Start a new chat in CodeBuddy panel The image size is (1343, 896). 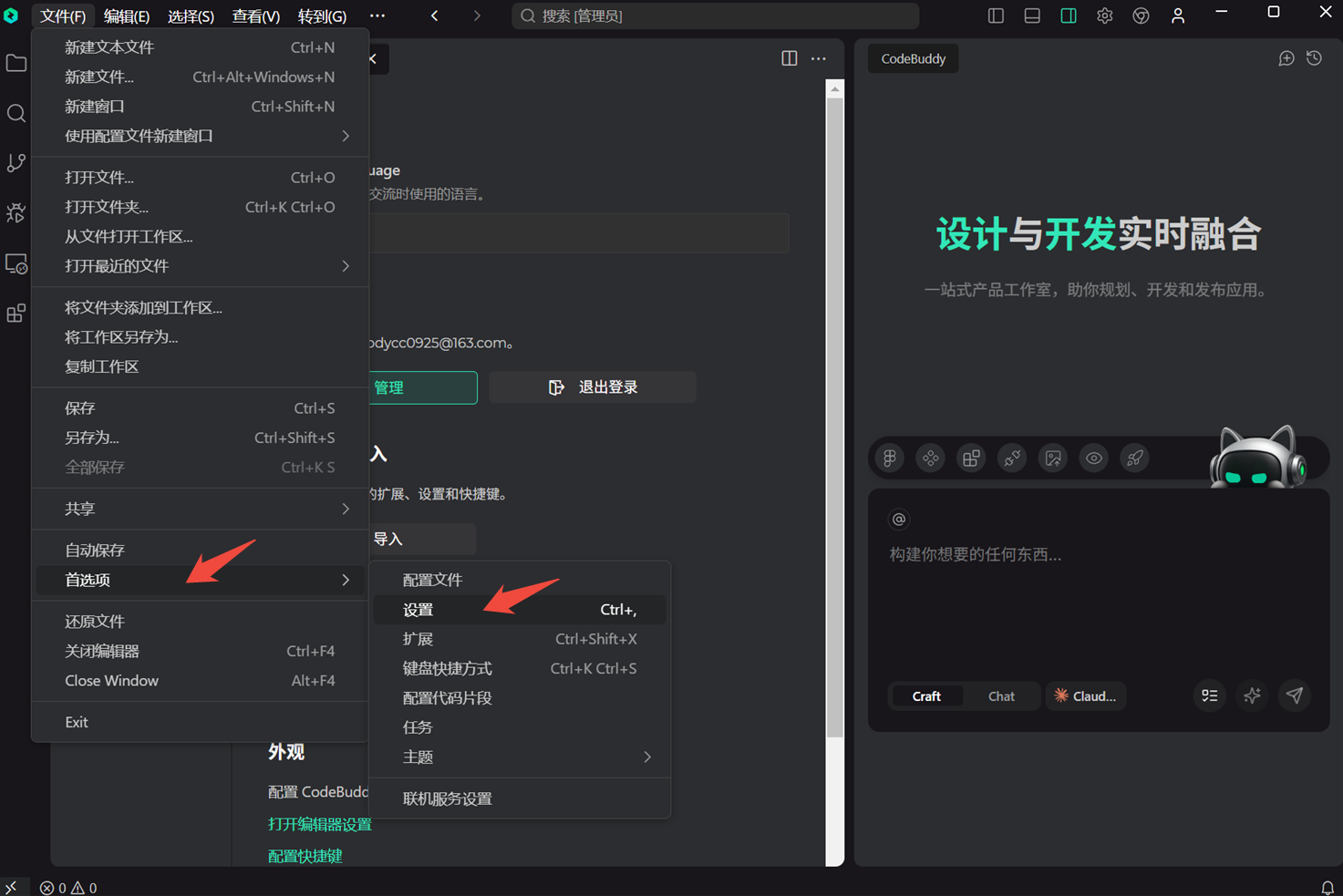tap(1286, 58)
